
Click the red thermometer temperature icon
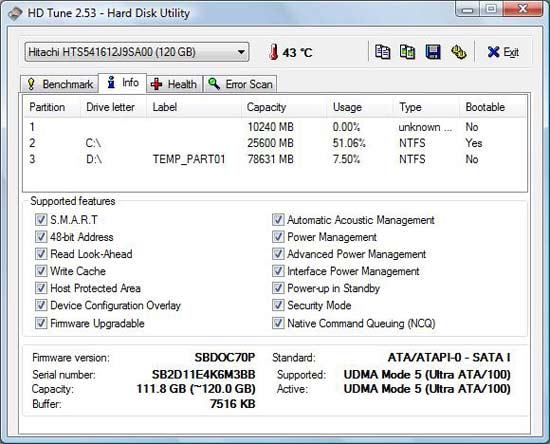pyautogui.click(x=274, y=52)
